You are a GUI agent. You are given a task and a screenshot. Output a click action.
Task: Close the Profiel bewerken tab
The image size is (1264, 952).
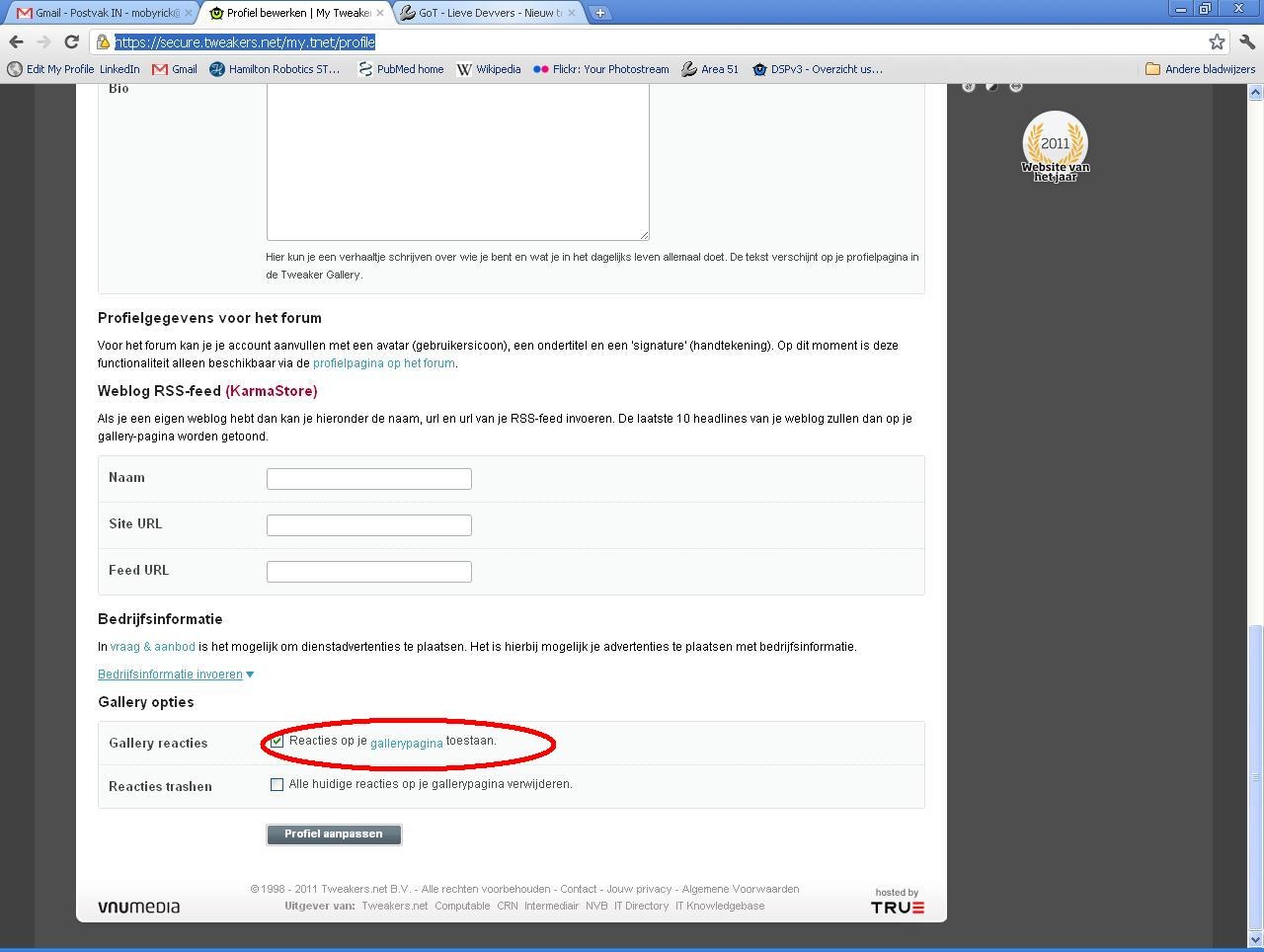(380, 13)
